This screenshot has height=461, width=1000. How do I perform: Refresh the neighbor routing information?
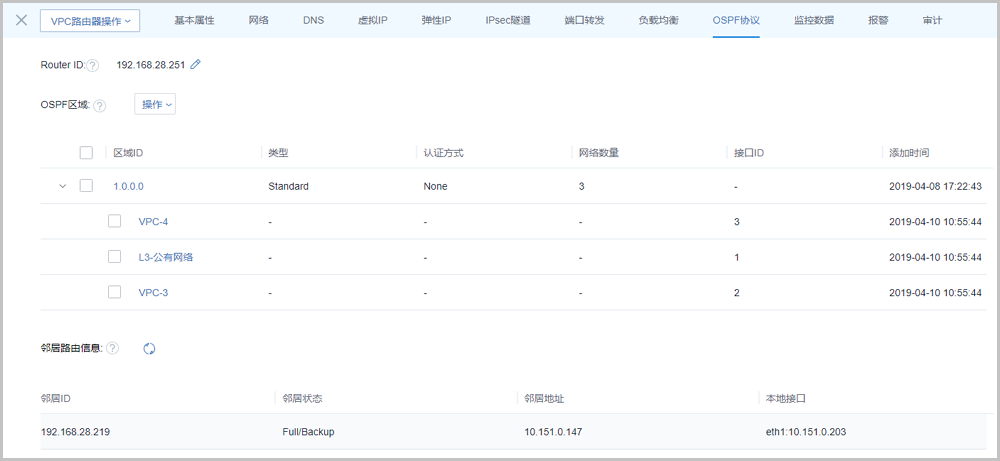[149, 348]
